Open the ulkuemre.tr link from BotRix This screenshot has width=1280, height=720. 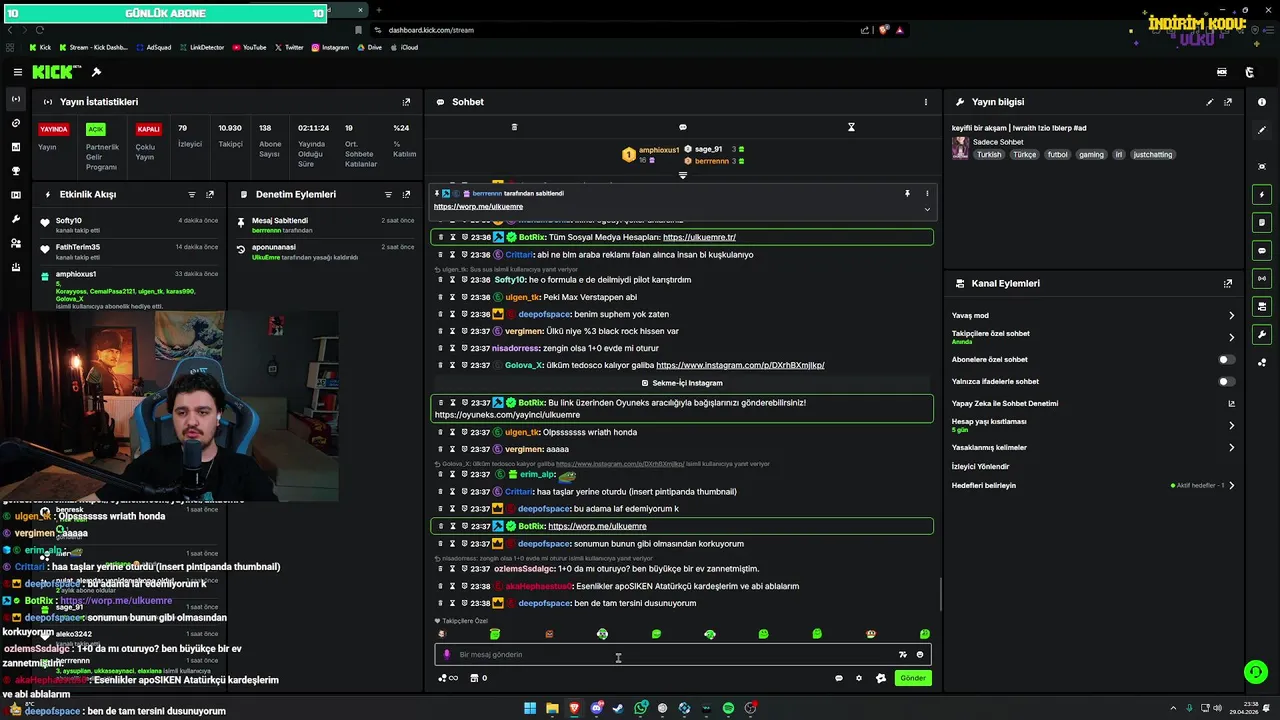click(699, 237)
